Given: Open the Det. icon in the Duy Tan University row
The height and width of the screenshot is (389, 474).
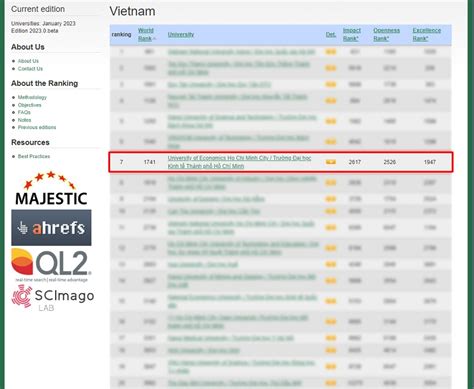Looking at the screenshot, I should click(x=331, y=84).
